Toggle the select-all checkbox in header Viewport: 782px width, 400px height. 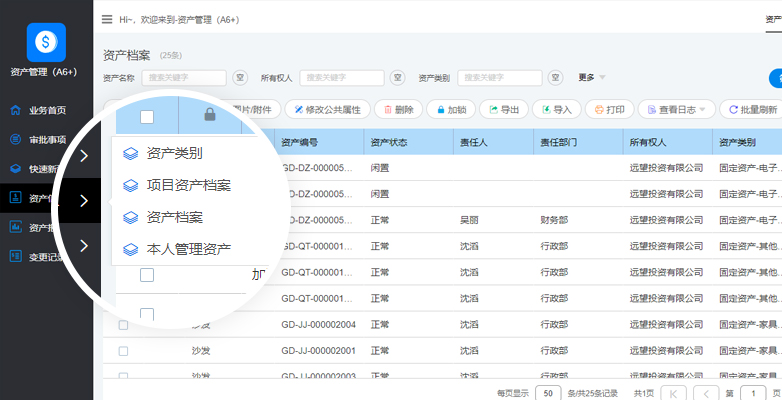147,116
